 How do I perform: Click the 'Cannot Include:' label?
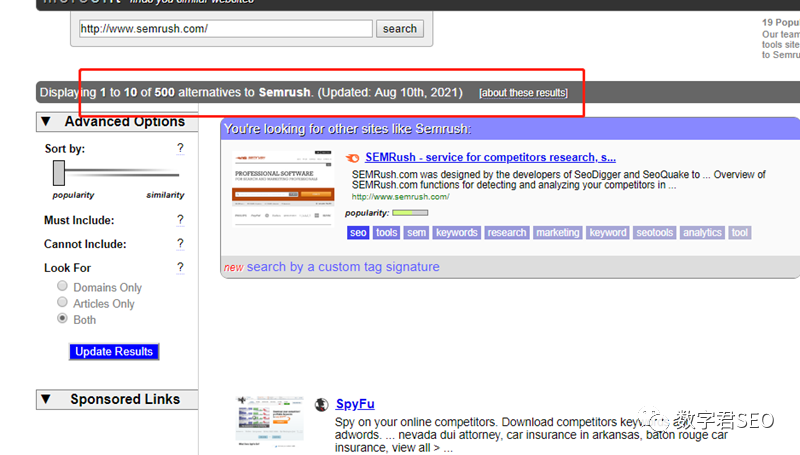85,244
